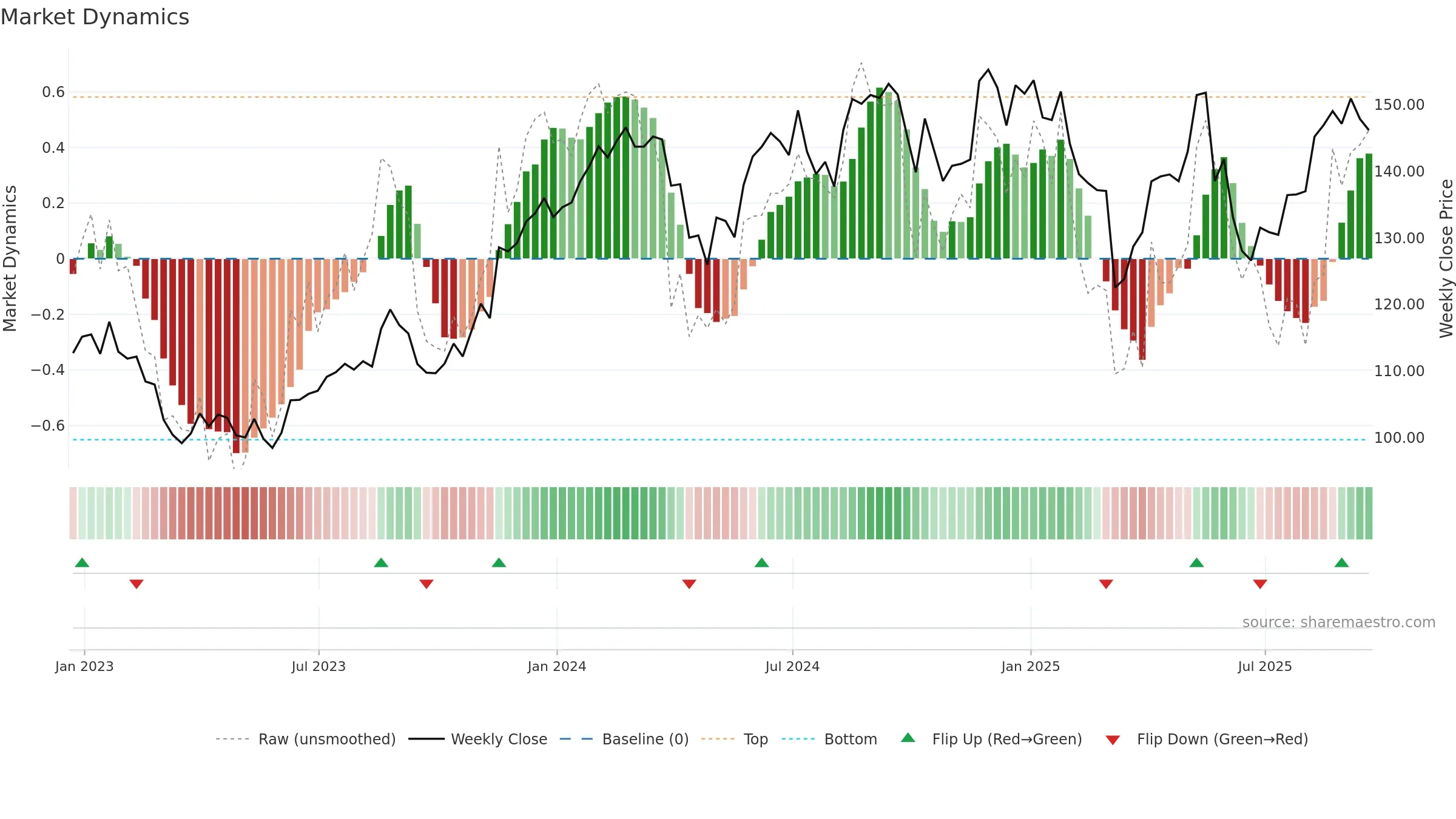The image size is (1456, 819).
Task: Click the last green flip-up triangle
Action: click(1341, 562)
